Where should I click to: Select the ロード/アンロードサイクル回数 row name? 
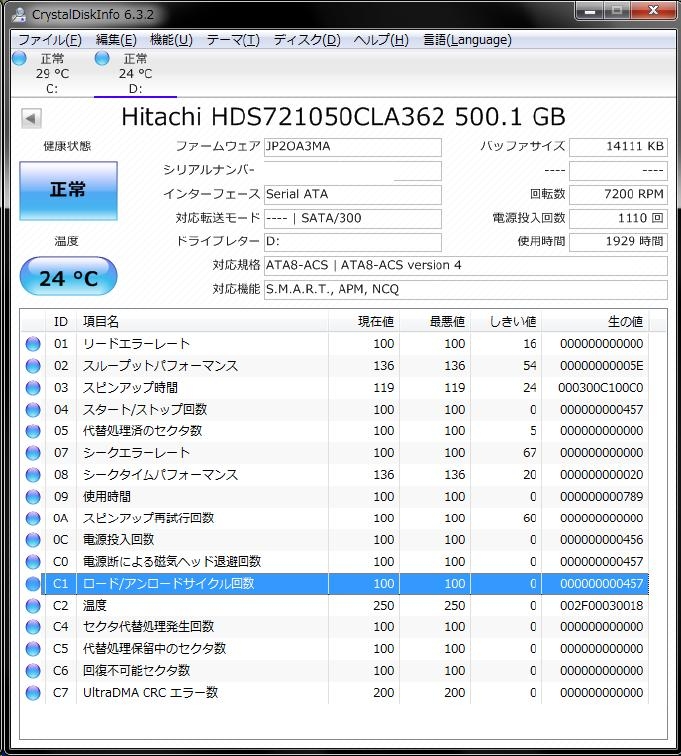(168, 584)
